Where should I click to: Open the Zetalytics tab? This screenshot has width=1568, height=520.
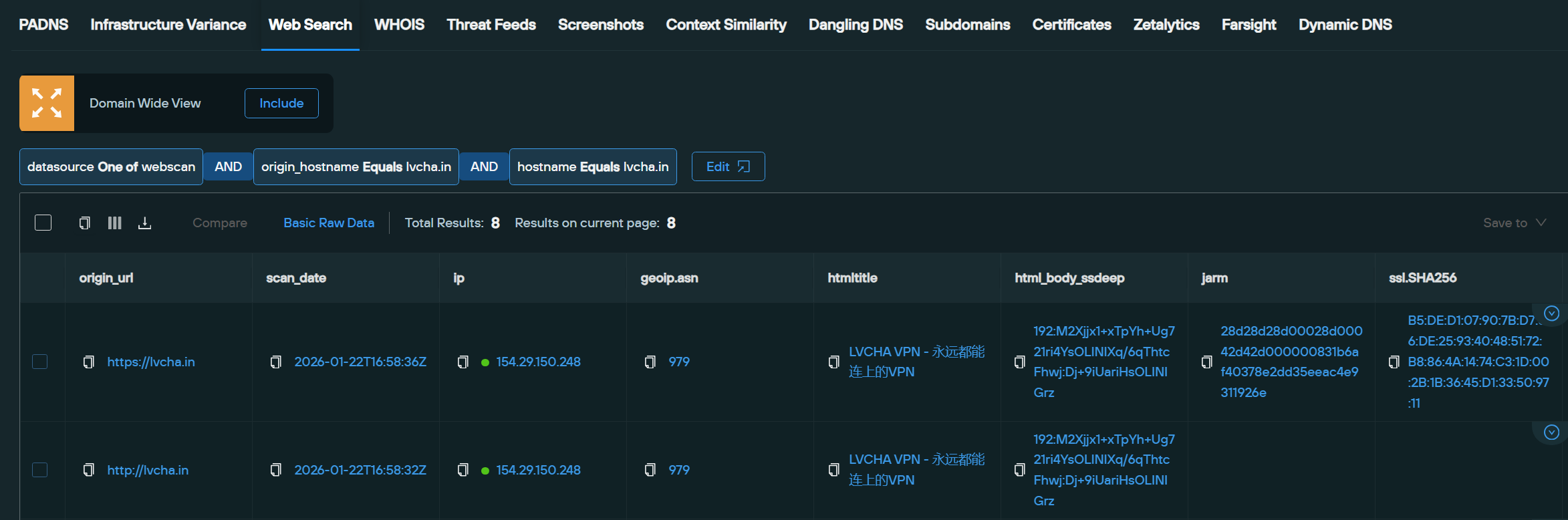point(1166,25)
